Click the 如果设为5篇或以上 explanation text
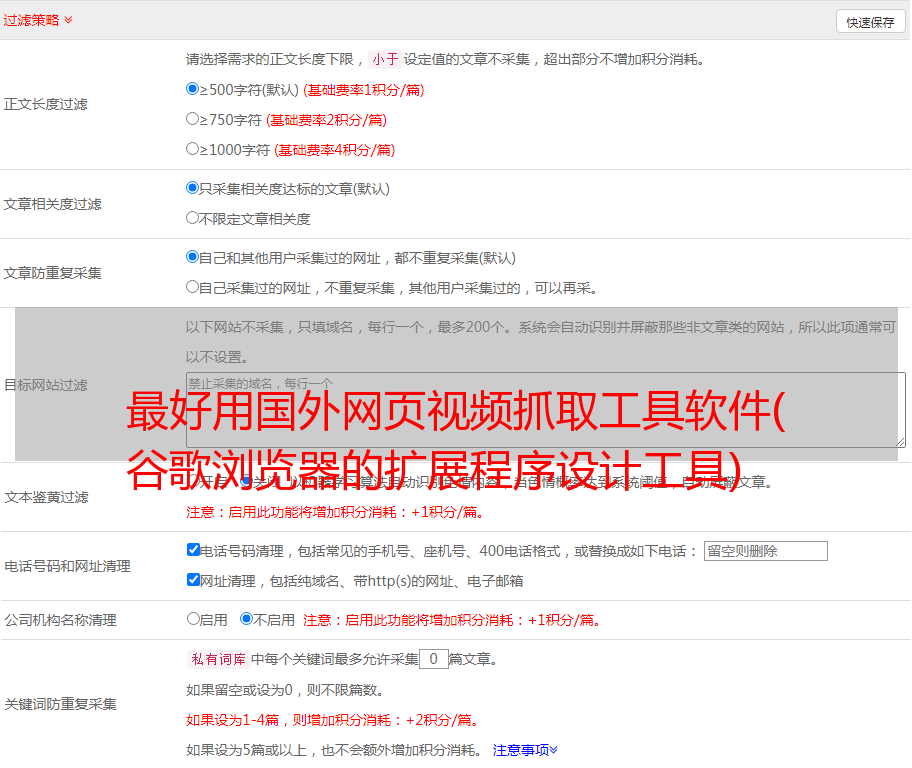912x768 pixels. tap(334, 751)
